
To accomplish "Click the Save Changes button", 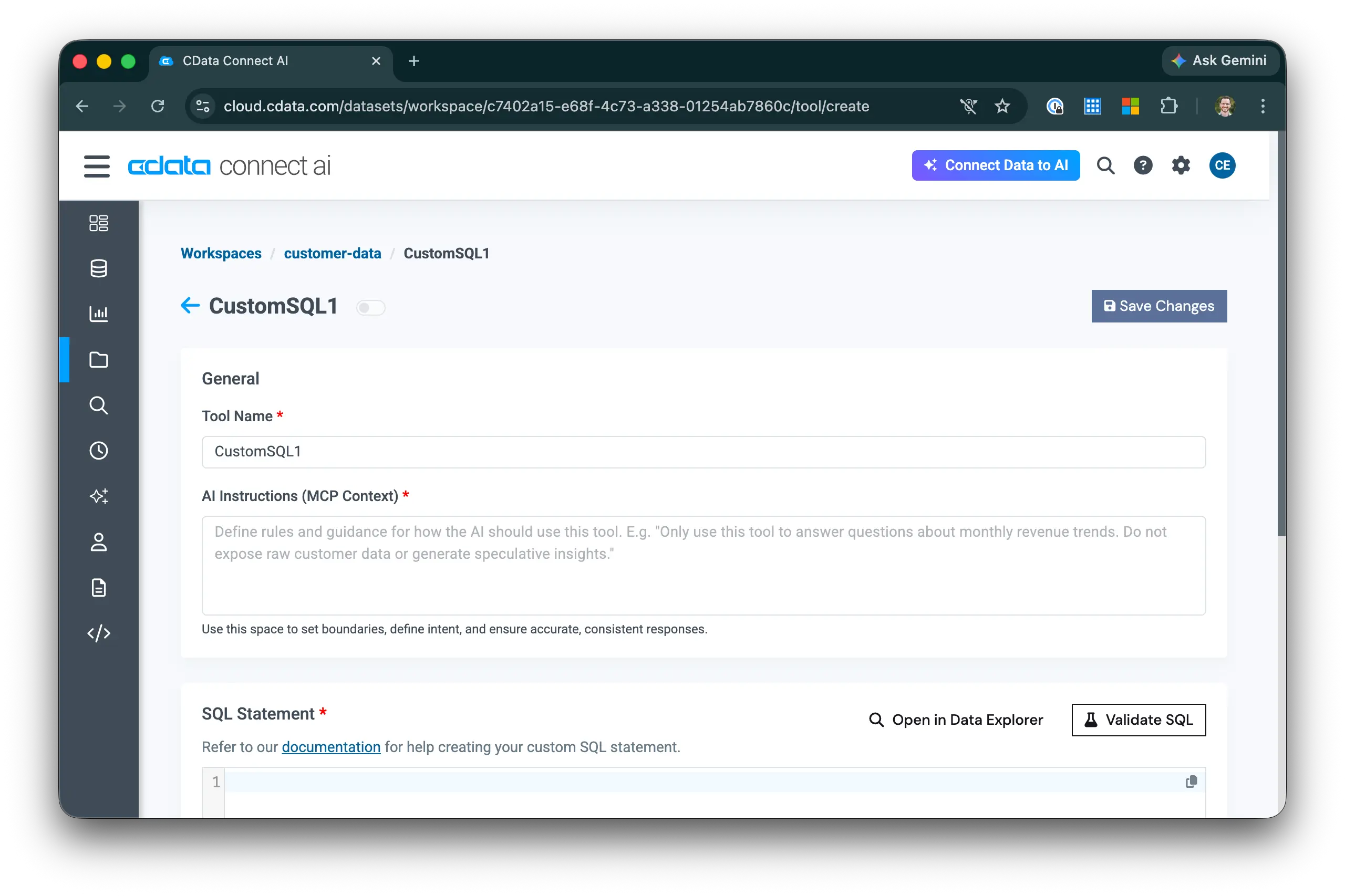I will pos(1158,306).
